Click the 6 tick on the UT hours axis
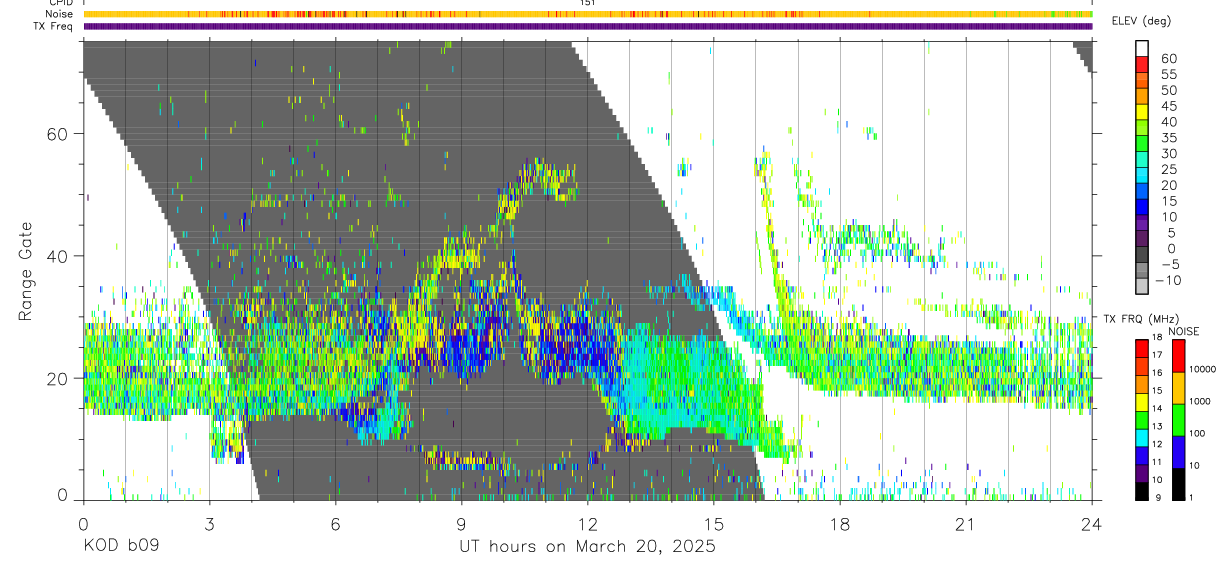Viewport: 1228px width, 567px height. click(335, 523)
